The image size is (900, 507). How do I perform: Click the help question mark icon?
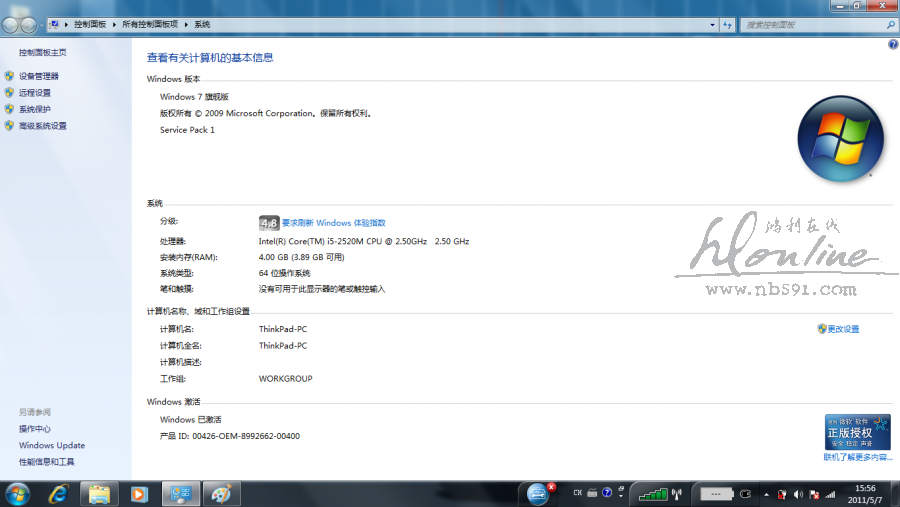(x=893, y=44)
